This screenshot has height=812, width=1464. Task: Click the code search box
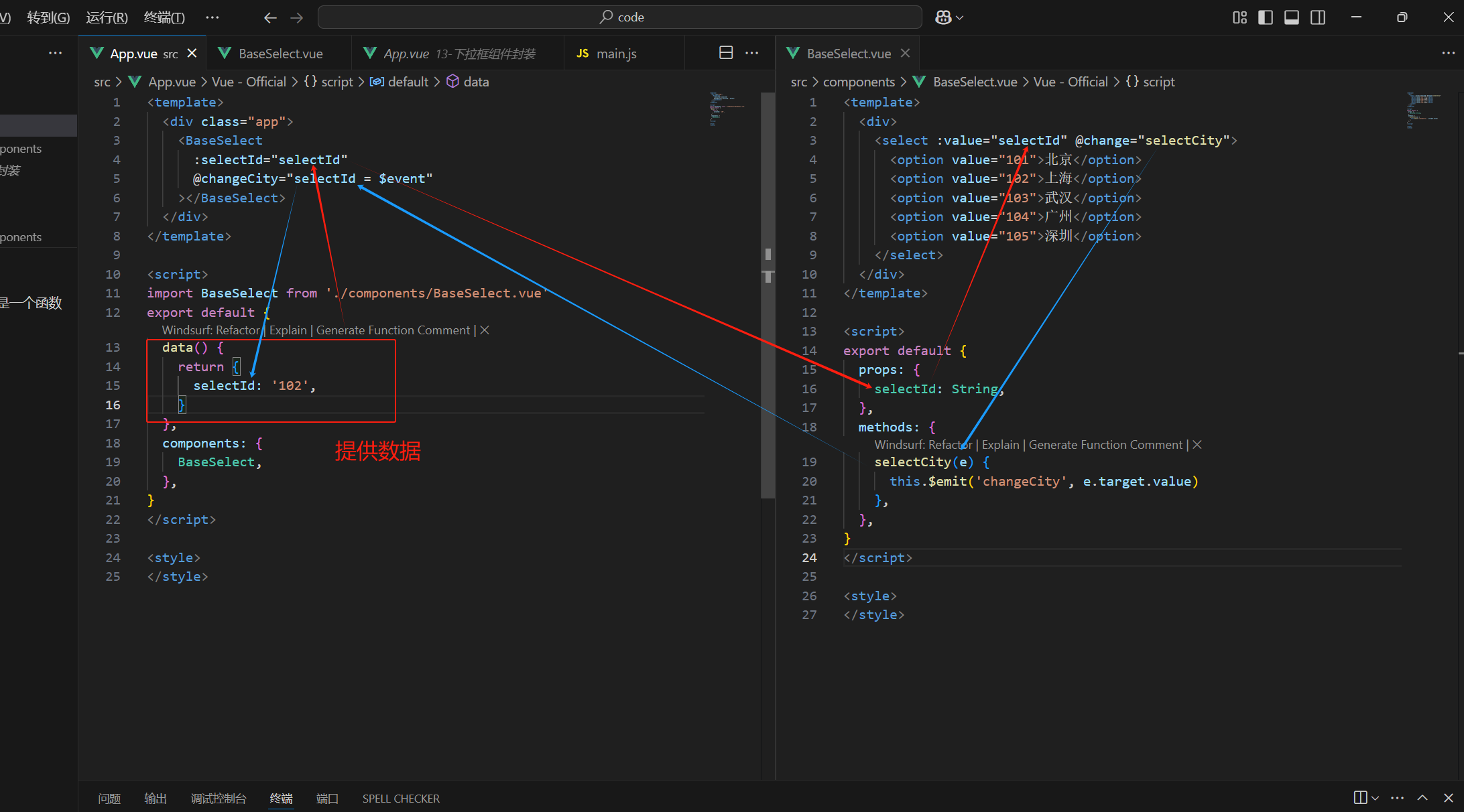[x=620, y=17]
